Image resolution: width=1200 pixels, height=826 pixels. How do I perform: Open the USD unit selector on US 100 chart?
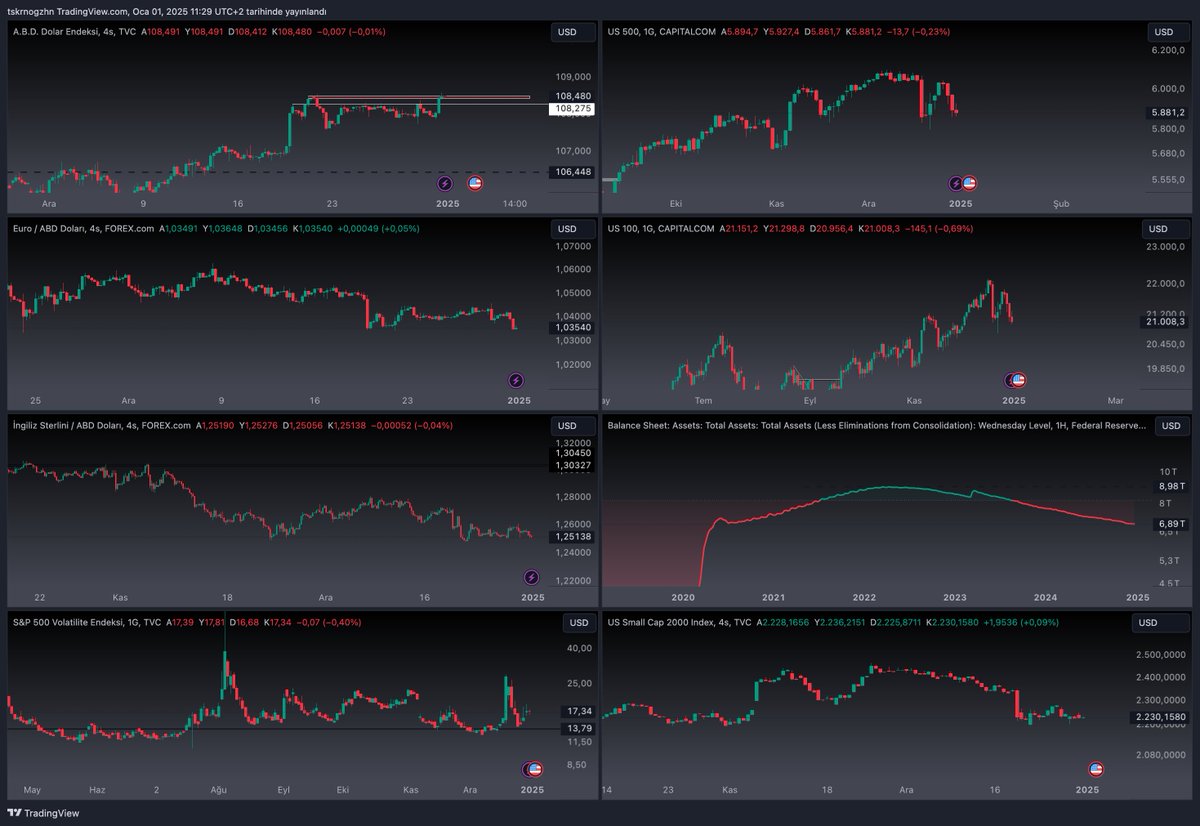click(x=1165, y=228)
